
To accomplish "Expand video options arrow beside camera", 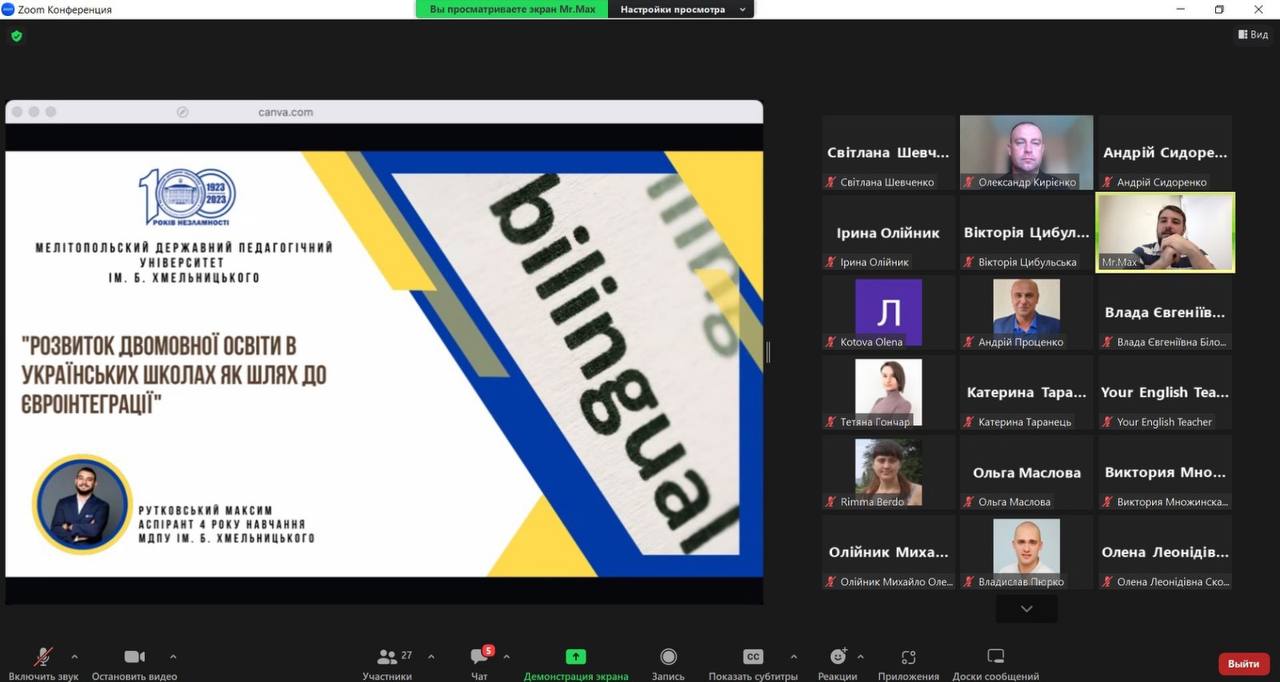I will coord(173,657).
